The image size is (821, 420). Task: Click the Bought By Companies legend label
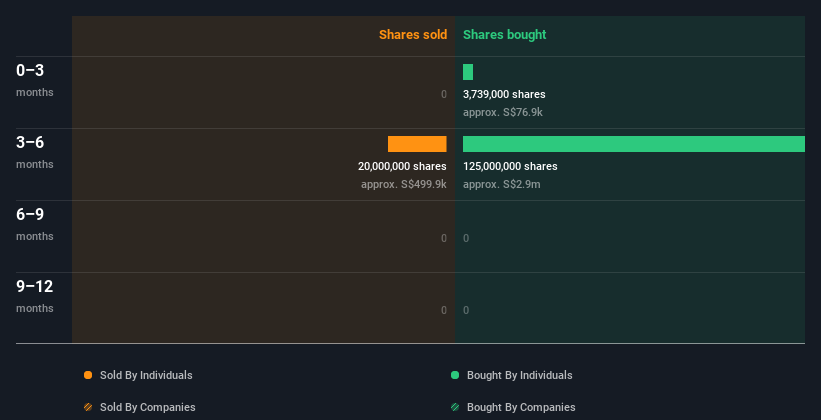pos(521,407)
